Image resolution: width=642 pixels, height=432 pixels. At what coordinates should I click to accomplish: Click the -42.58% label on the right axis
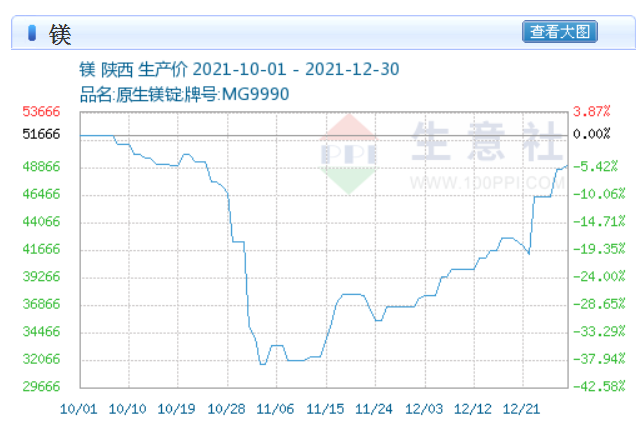[x=599, y=386]
